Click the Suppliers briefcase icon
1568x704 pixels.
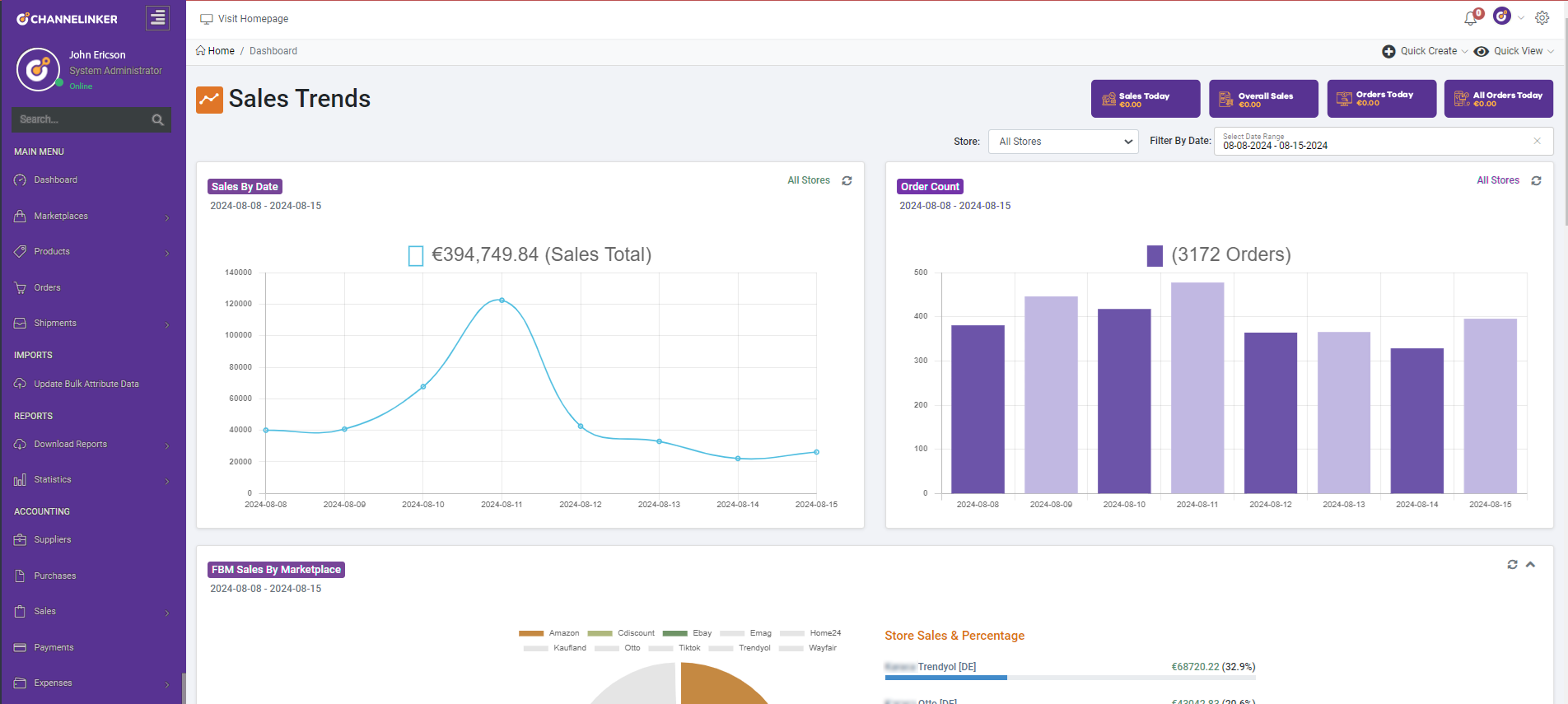pos(21,540)
